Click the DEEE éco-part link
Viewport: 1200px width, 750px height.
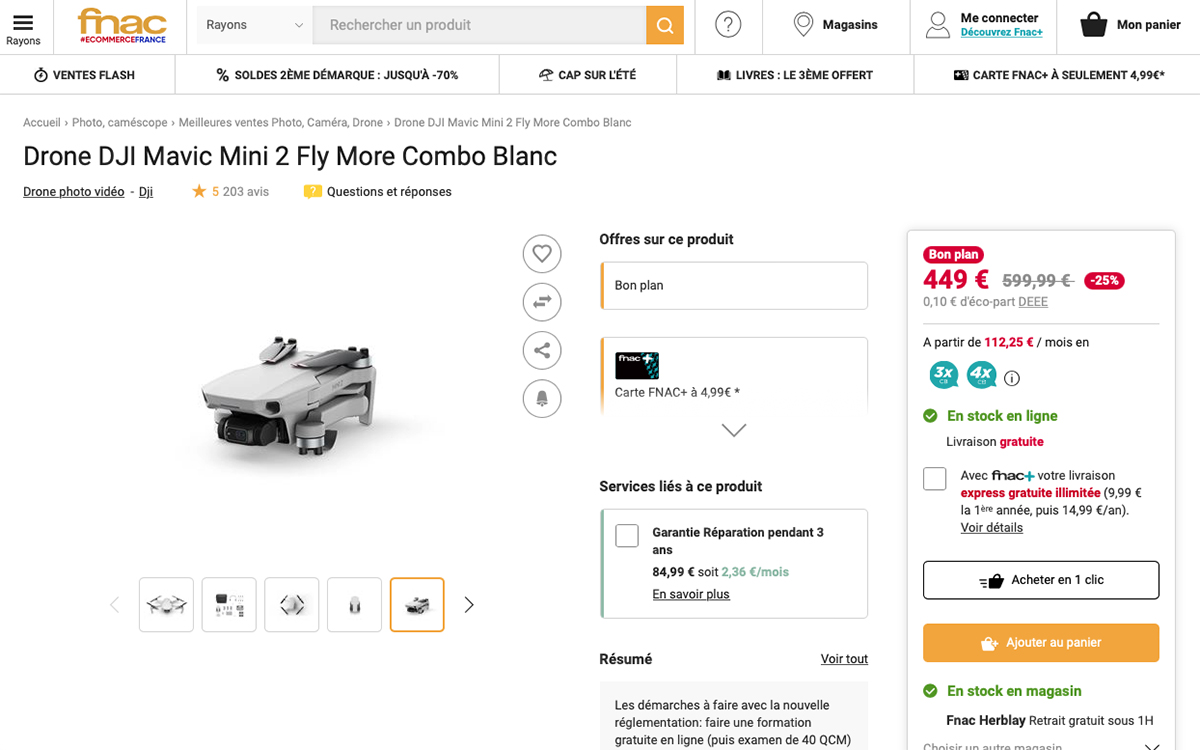(1033, 301)
